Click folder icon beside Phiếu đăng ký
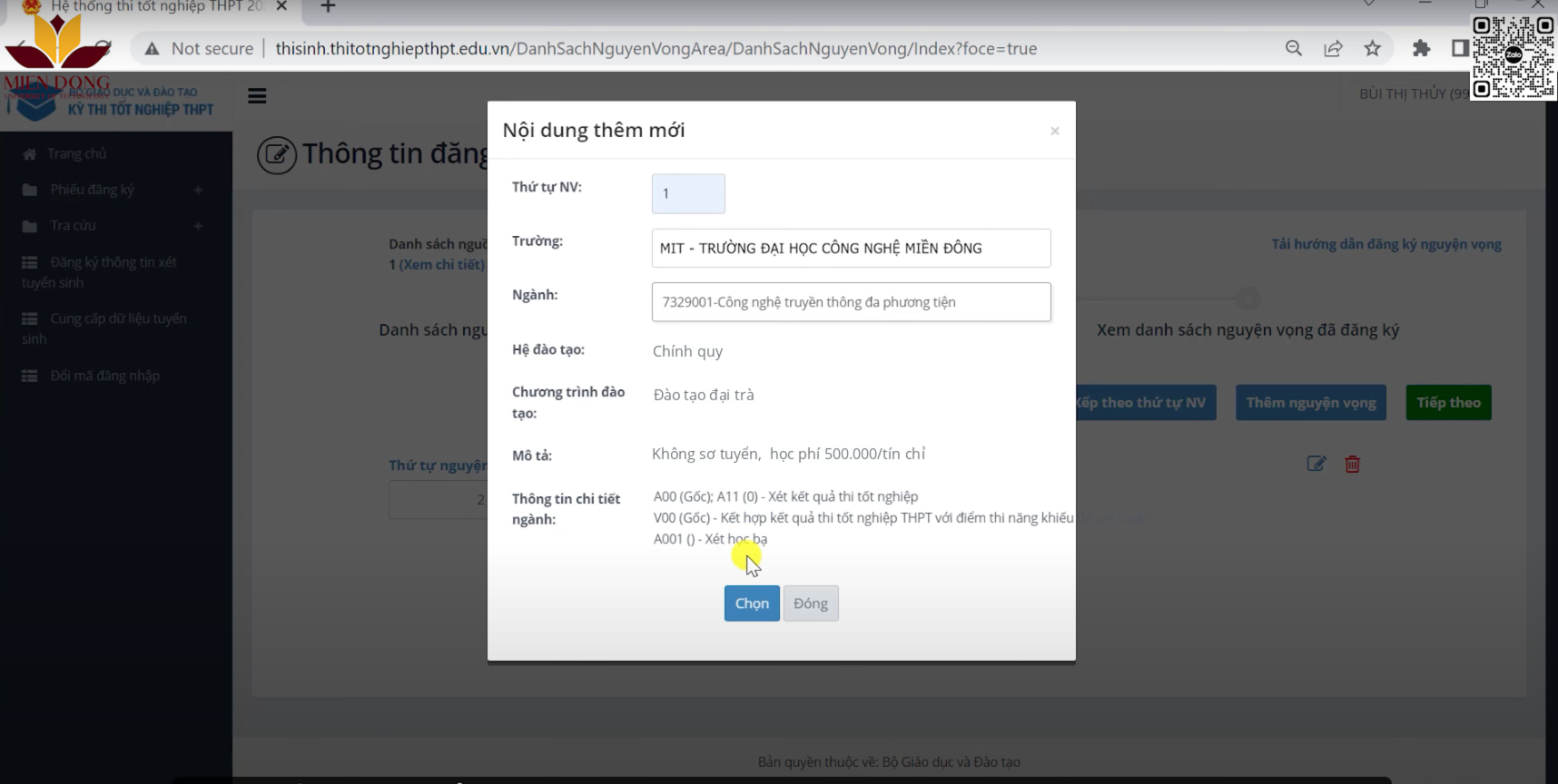Viewport: 1558px width, 784px height. point(29,190)
